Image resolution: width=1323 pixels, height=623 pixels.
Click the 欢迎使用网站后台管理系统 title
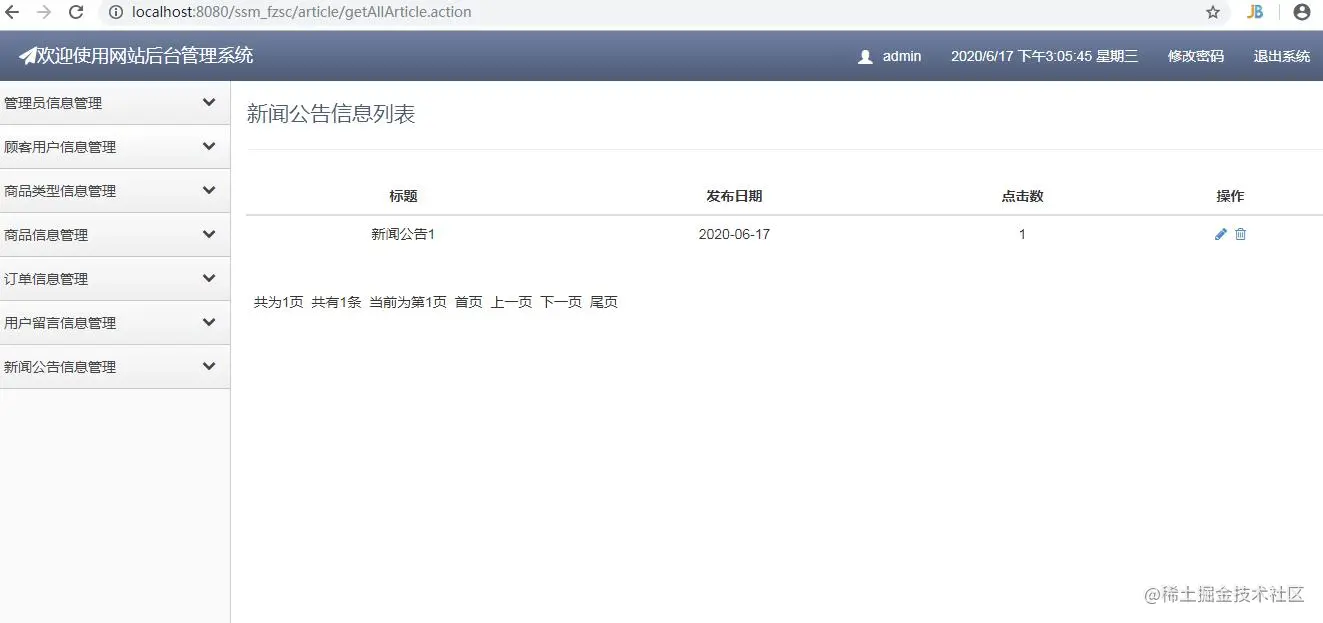pyautogui.click(x=145, y=56)
